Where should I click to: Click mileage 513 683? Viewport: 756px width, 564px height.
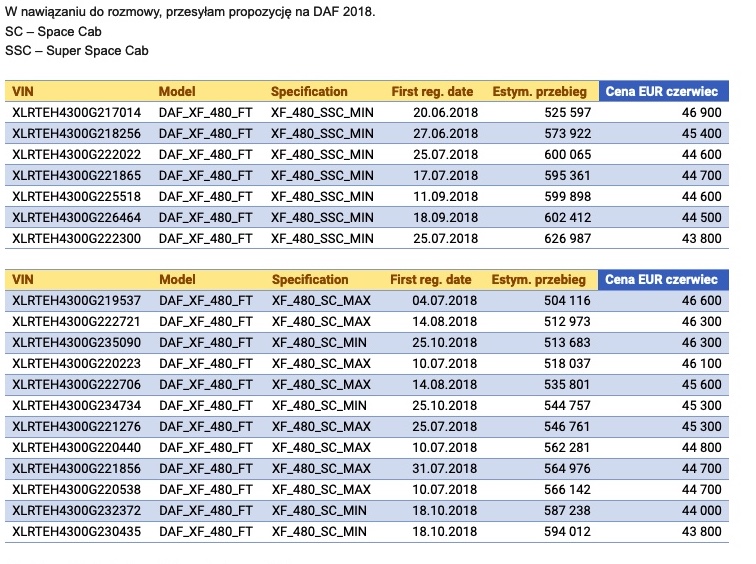(567, 343)
